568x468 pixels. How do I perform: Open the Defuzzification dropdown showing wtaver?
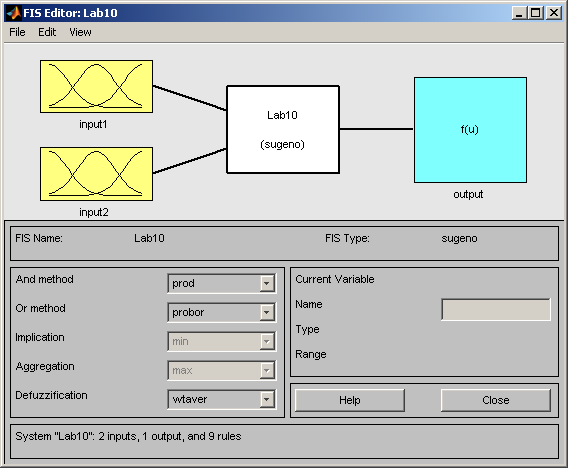tap(222, 399)
